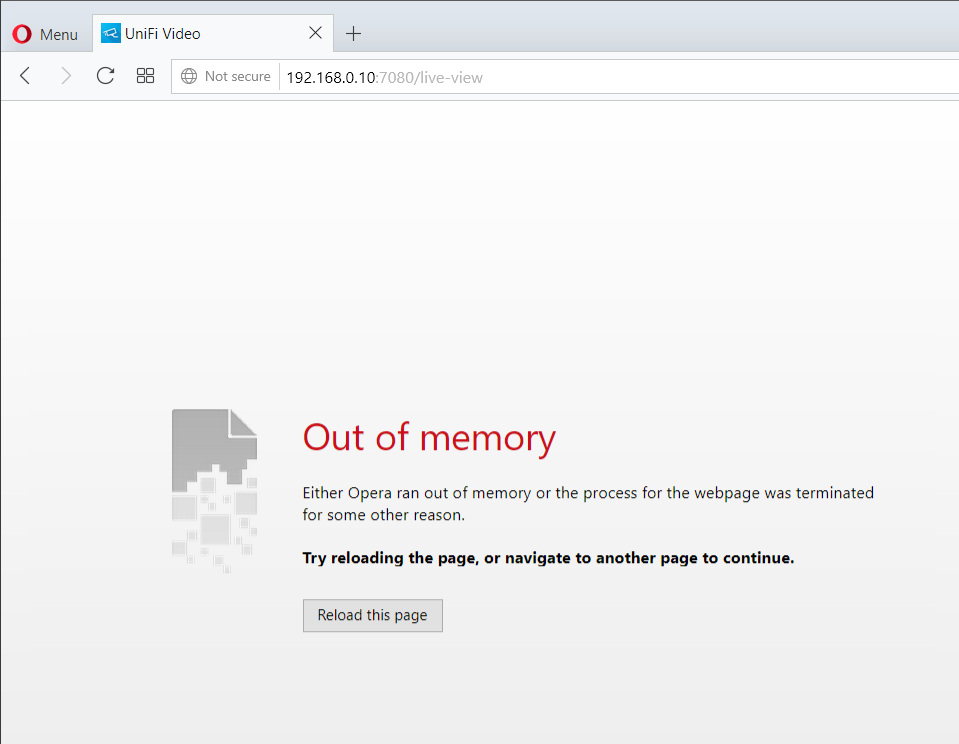Click the 'Either Opera ran out of memory' text

pyautogui.click(x=587, y=493)
